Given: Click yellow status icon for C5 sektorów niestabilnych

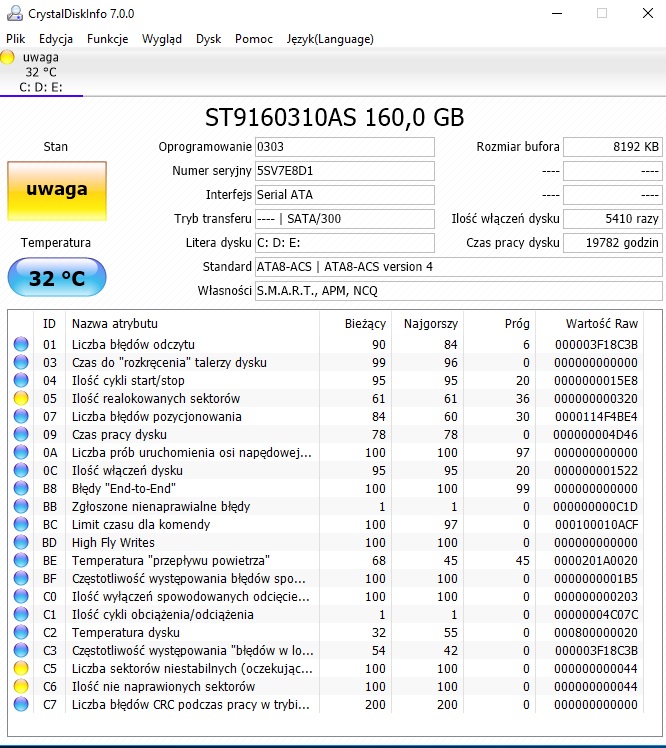Looking at the screenshot, I should (x=21, y=668).
